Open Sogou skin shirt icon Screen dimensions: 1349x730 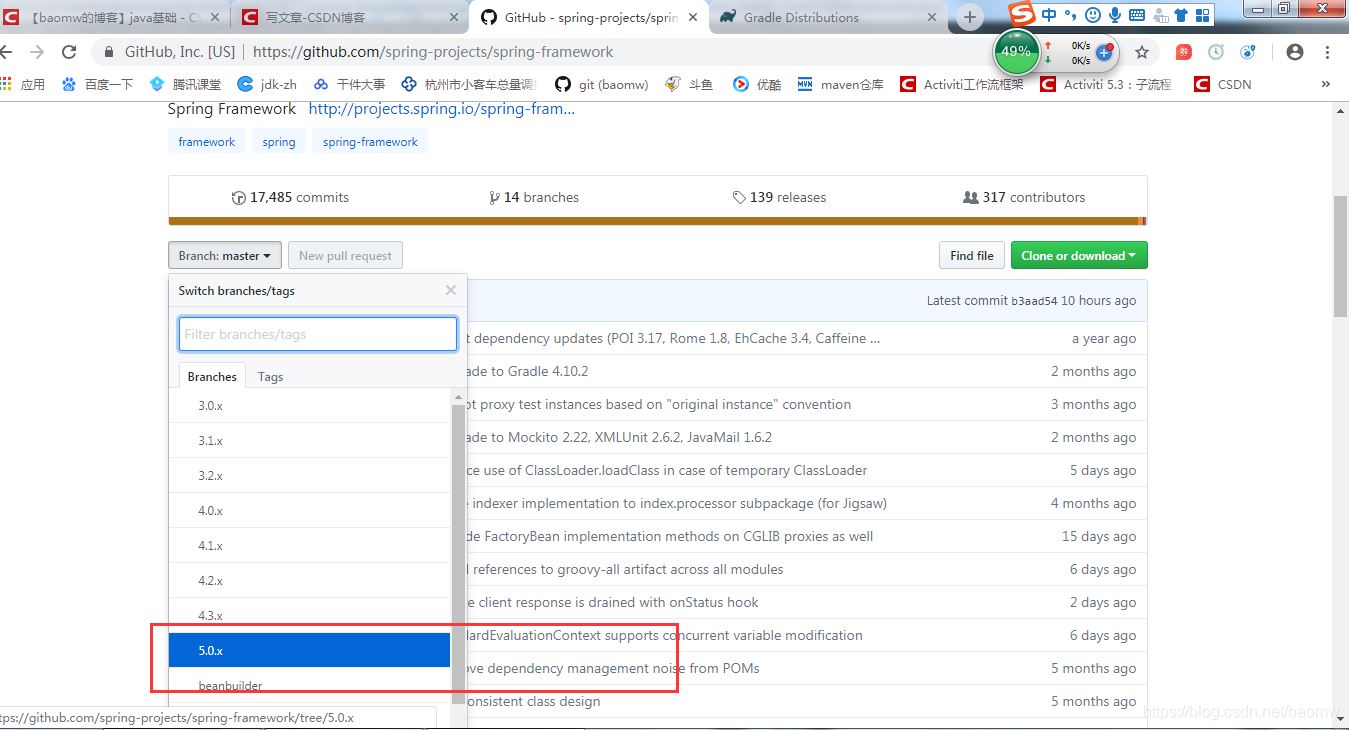(x=1181, y=15)
